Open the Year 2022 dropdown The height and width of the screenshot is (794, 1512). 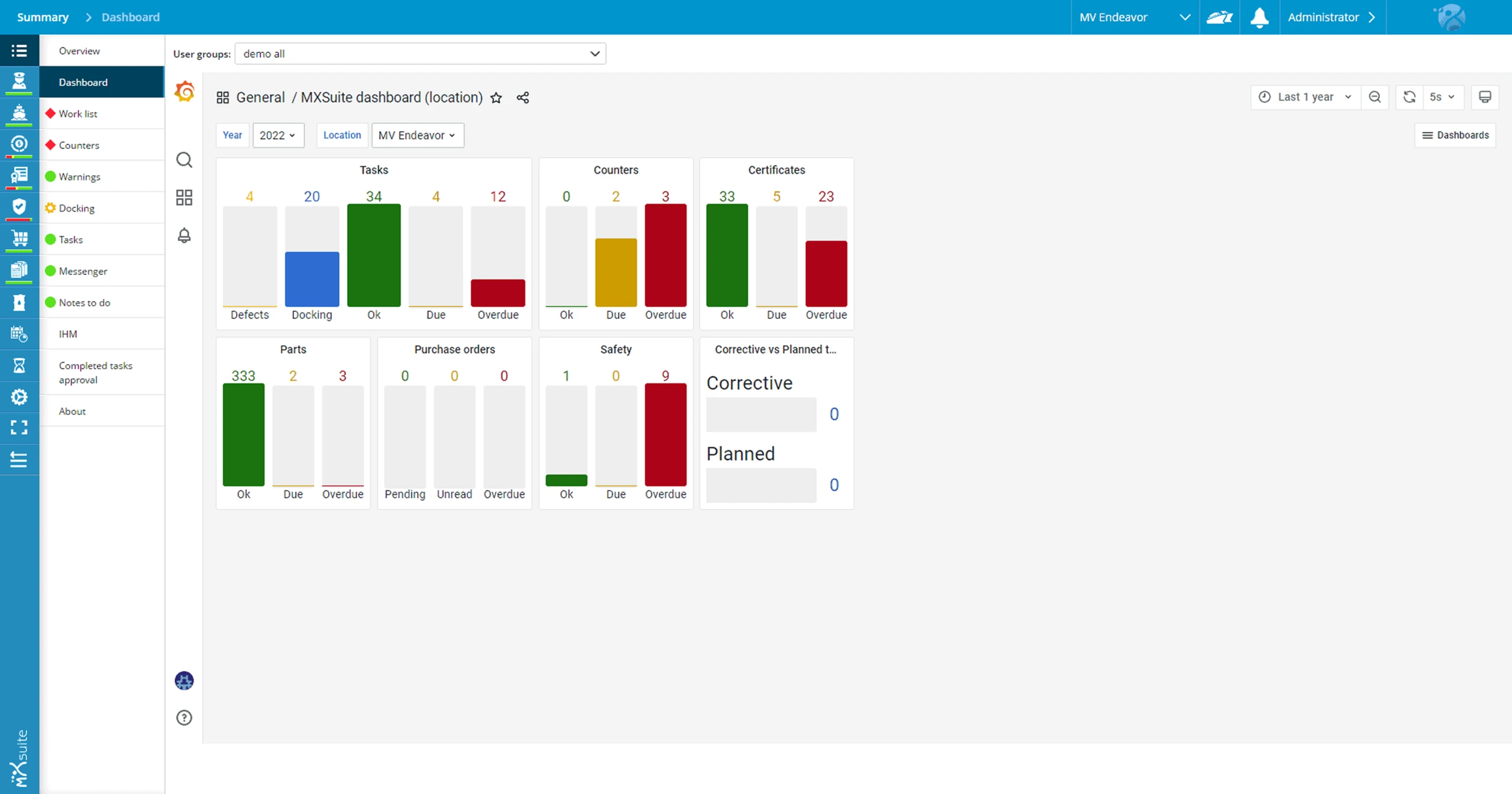click(x=278, y=135)
